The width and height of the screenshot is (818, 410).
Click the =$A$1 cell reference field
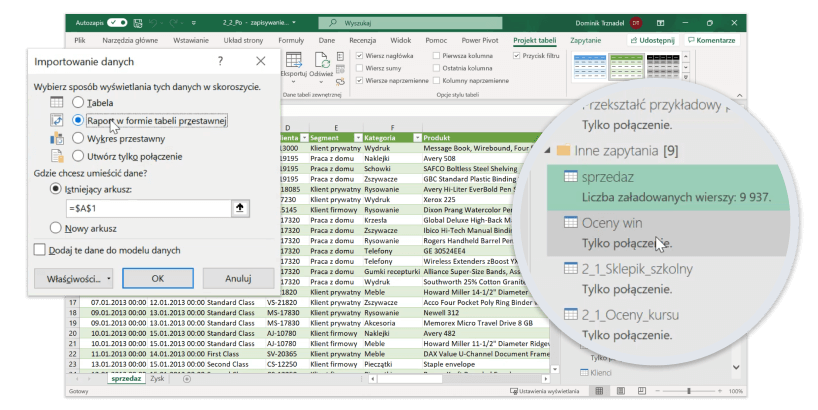point(148,208)
